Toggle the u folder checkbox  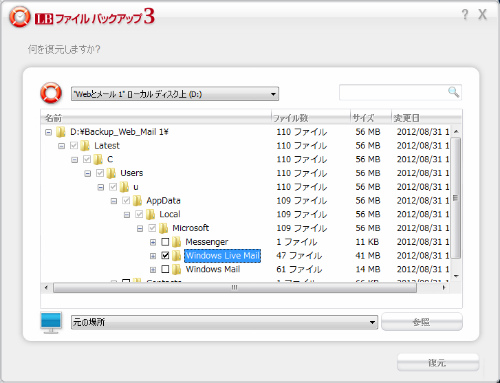tap(113, 187)
